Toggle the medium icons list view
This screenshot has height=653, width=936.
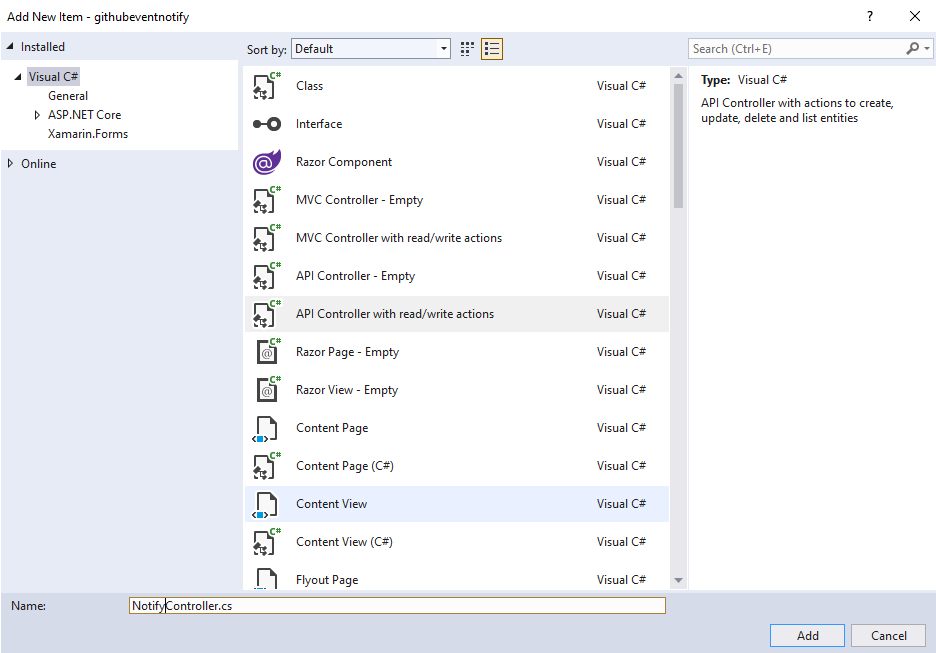(x=491, y=48)
